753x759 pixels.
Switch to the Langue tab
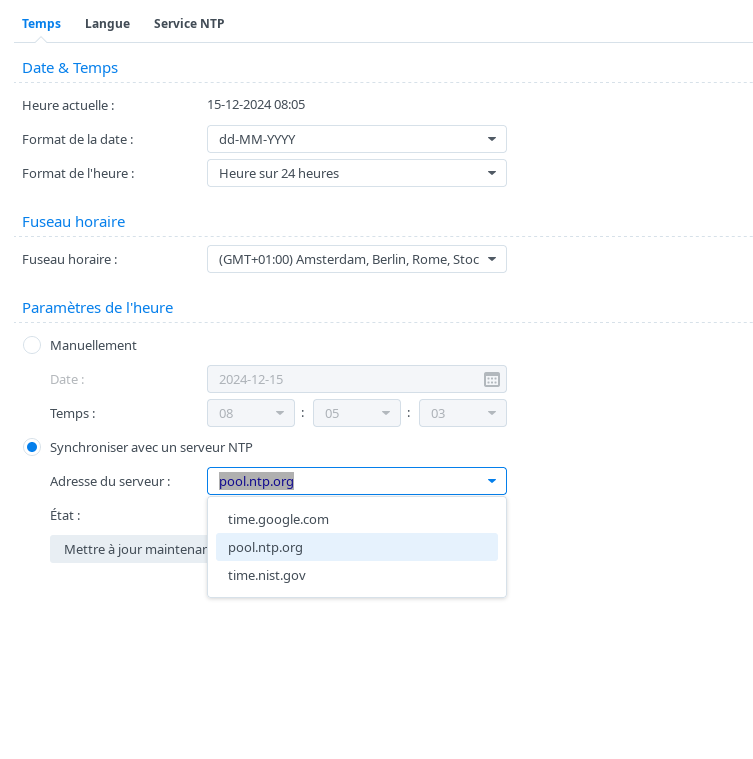tap(107, 23)
